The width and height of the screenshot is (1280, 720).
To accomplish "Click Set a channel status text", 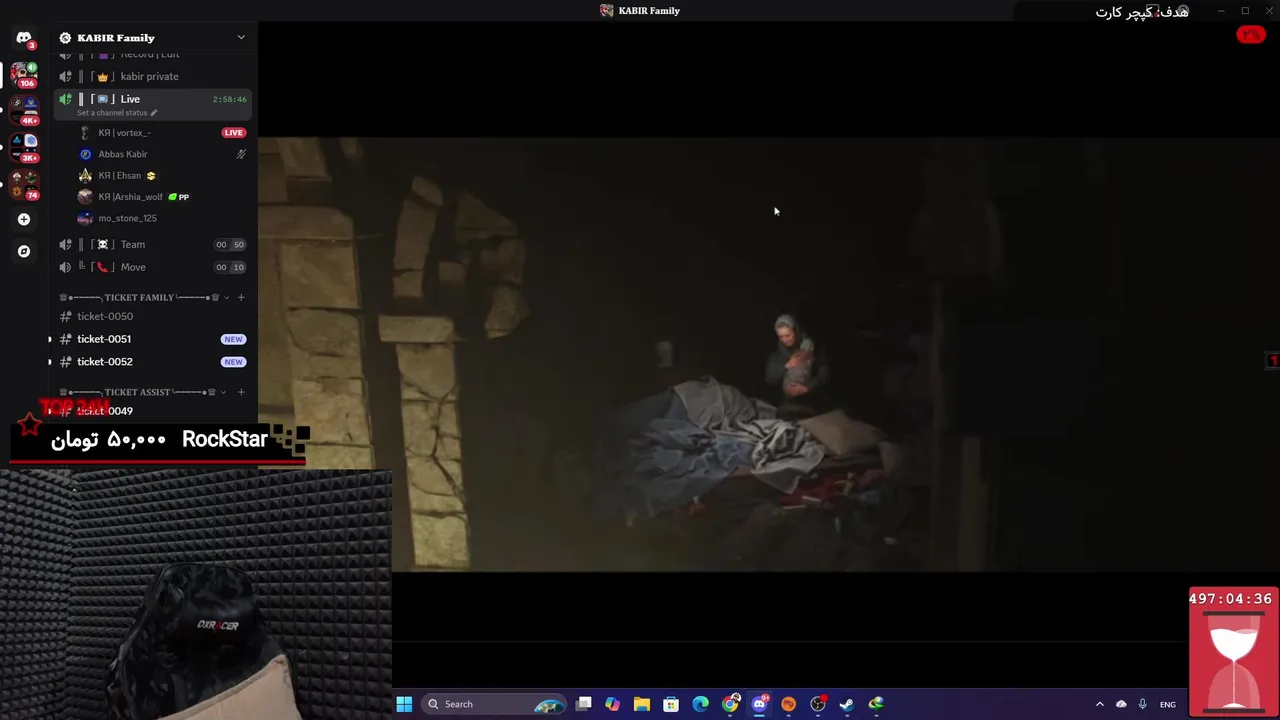I will tap(112, 113).
